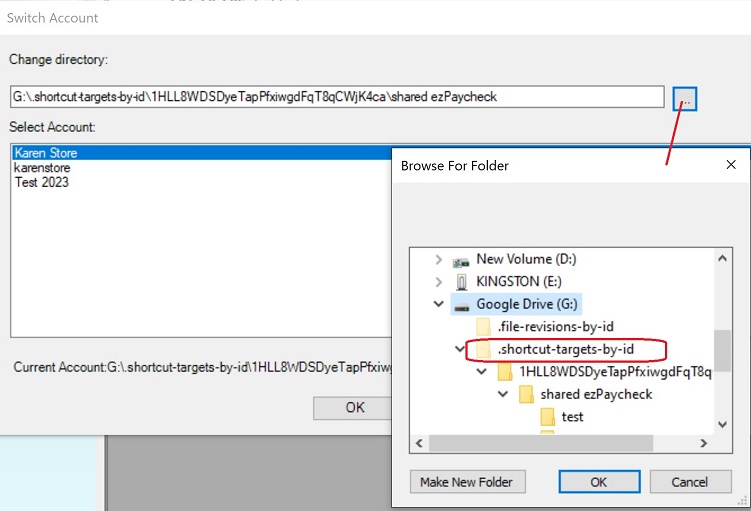Image resolution: width=751 pixels, height=511 pixels.
Task: Click the KINGSTON (E:) USB drive icon
Action: pos(461,282)
